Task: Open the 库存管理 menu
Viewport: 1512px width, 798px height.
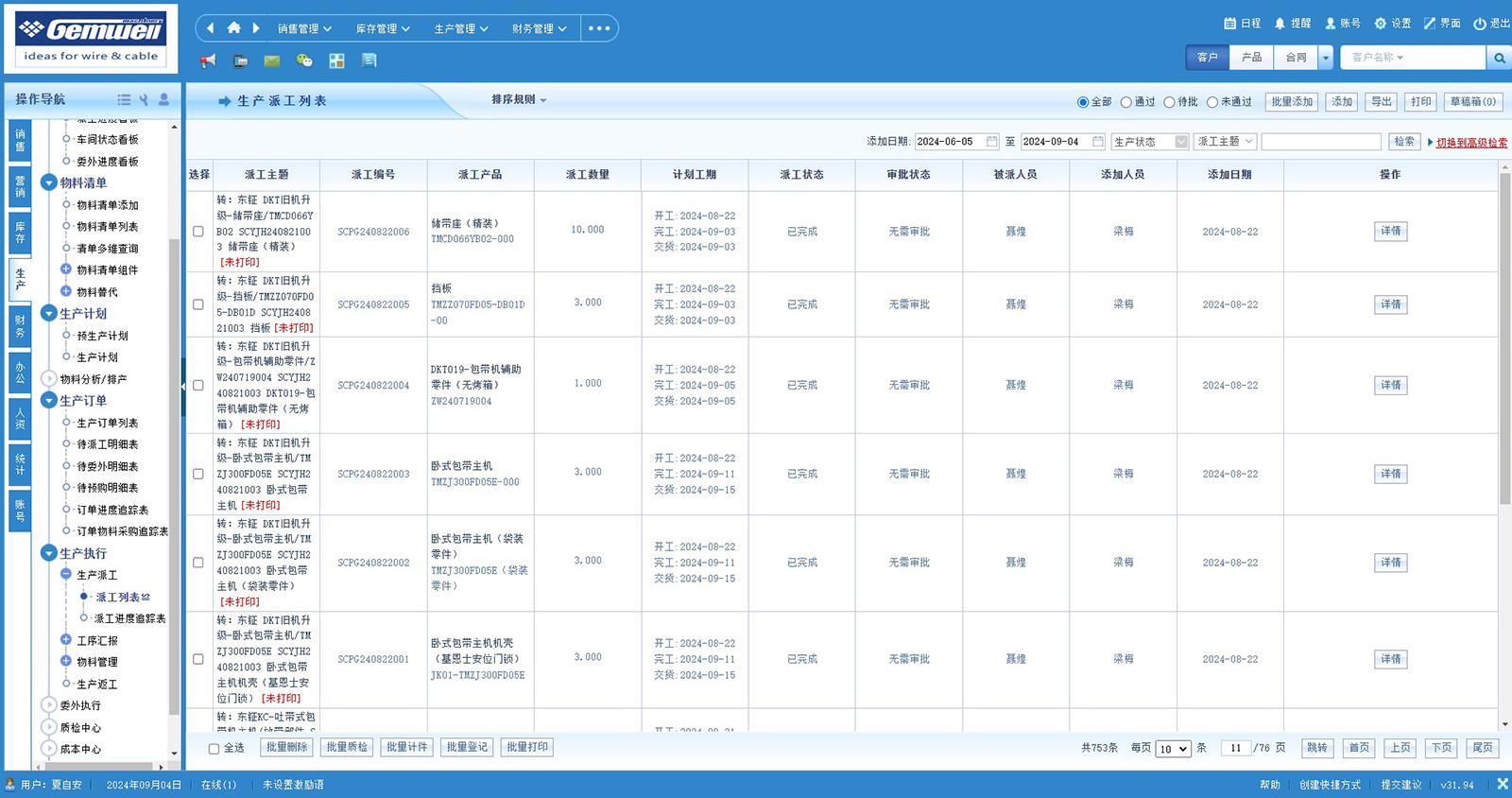Action: point(382,28)
